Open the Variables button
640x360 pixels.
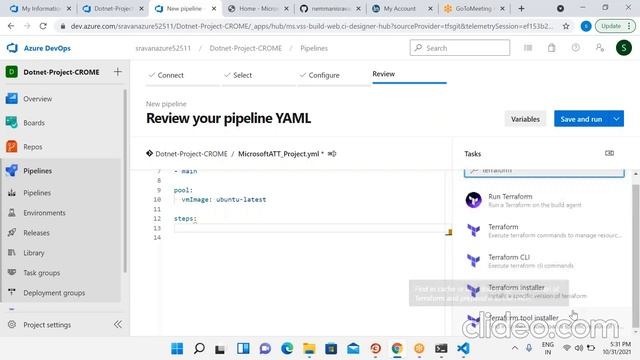525,119
